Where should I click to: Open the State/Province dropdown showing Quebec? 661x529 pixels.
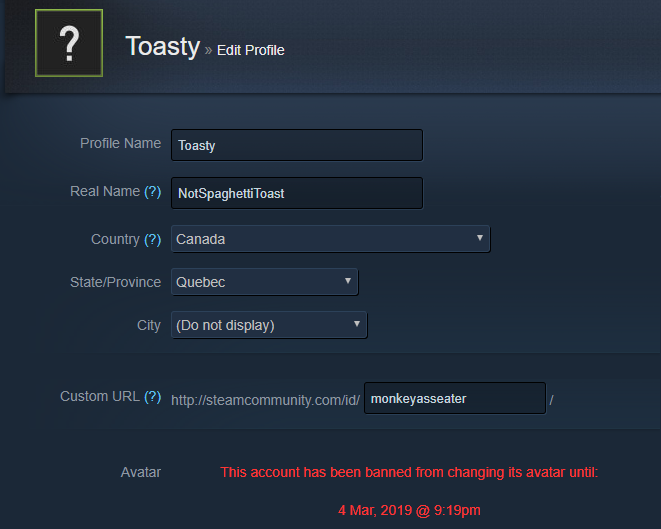click(265, 282)
